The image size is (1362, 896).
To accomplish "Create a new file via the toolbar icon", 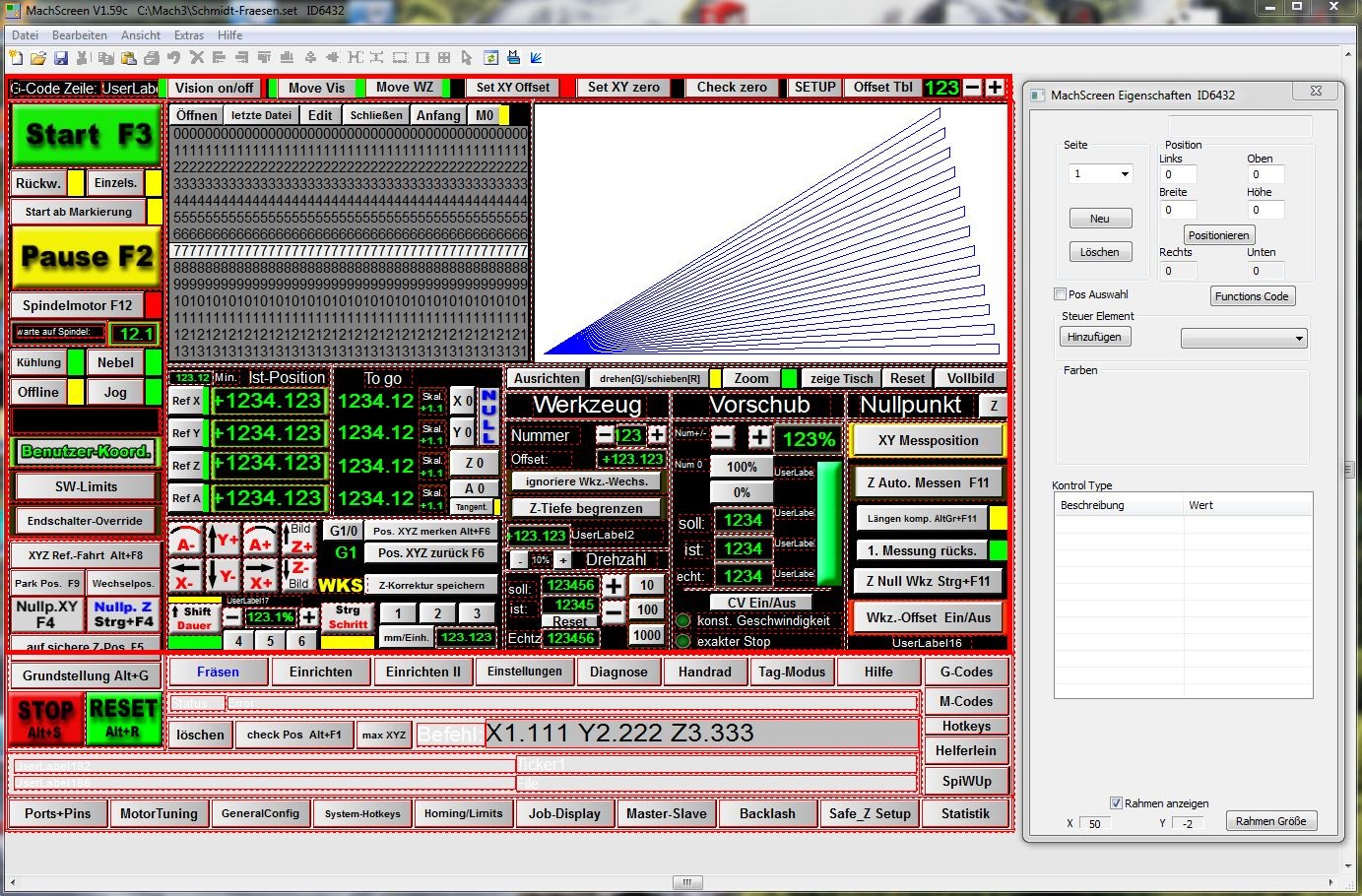I will 16,57.
